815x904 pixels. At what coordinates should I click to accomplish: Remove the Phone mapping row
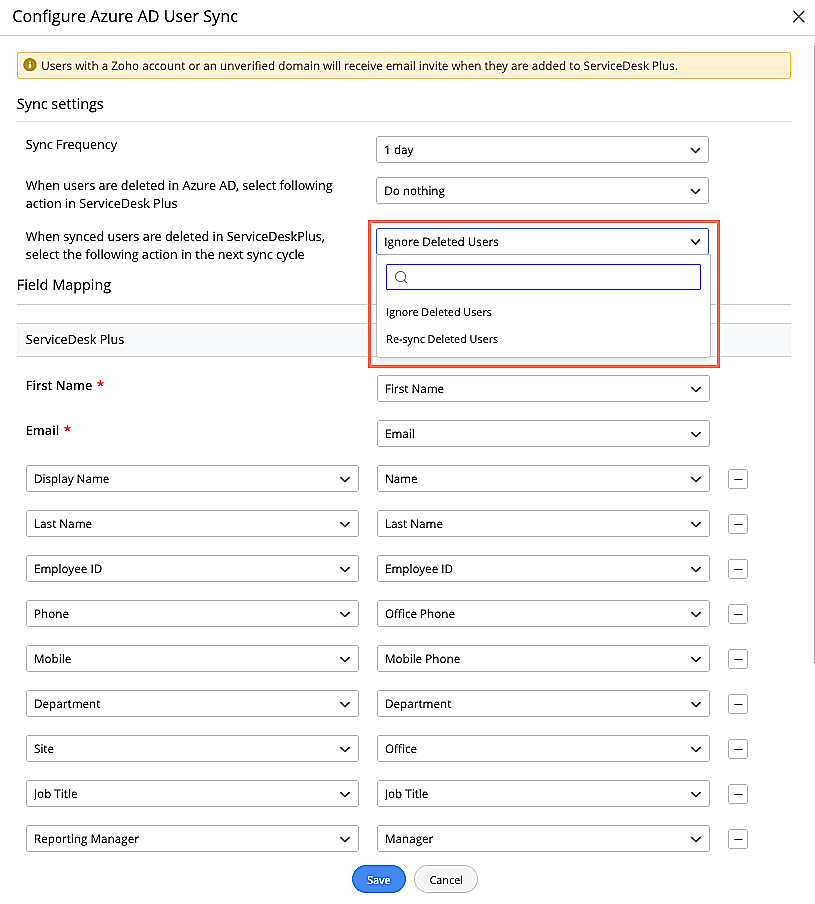tap(738, 614)
